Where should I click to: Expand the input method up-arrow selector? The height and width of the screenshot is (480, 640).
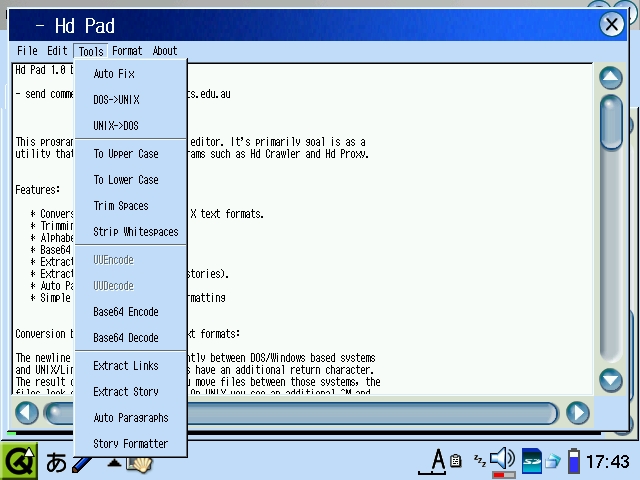[114, 463]
